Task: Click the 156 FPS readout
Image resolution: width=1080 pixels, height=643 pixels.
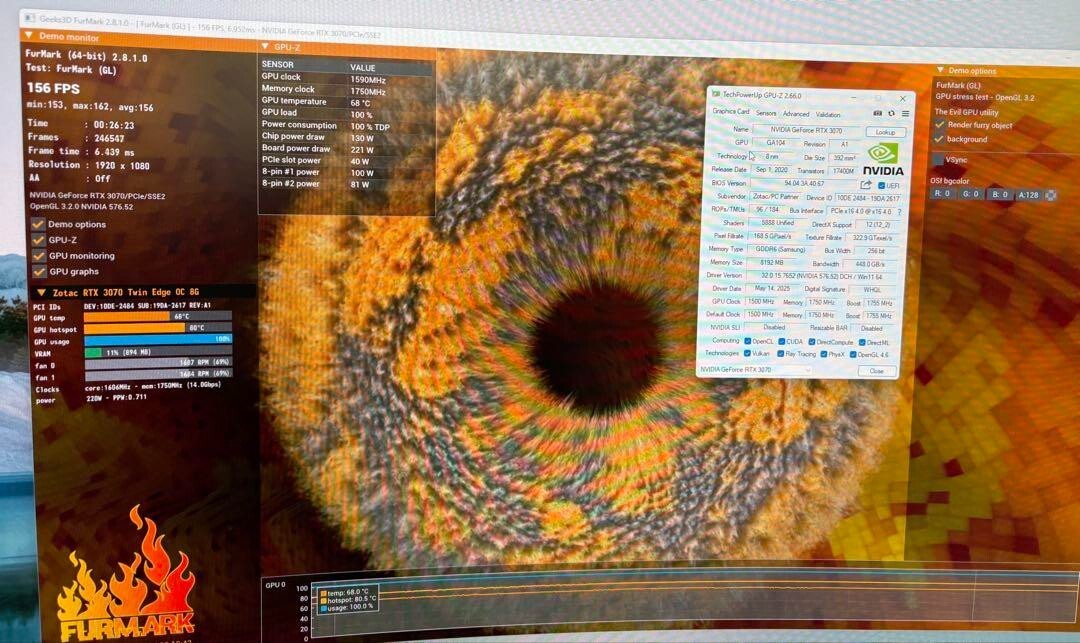Action: click(54, 88)
